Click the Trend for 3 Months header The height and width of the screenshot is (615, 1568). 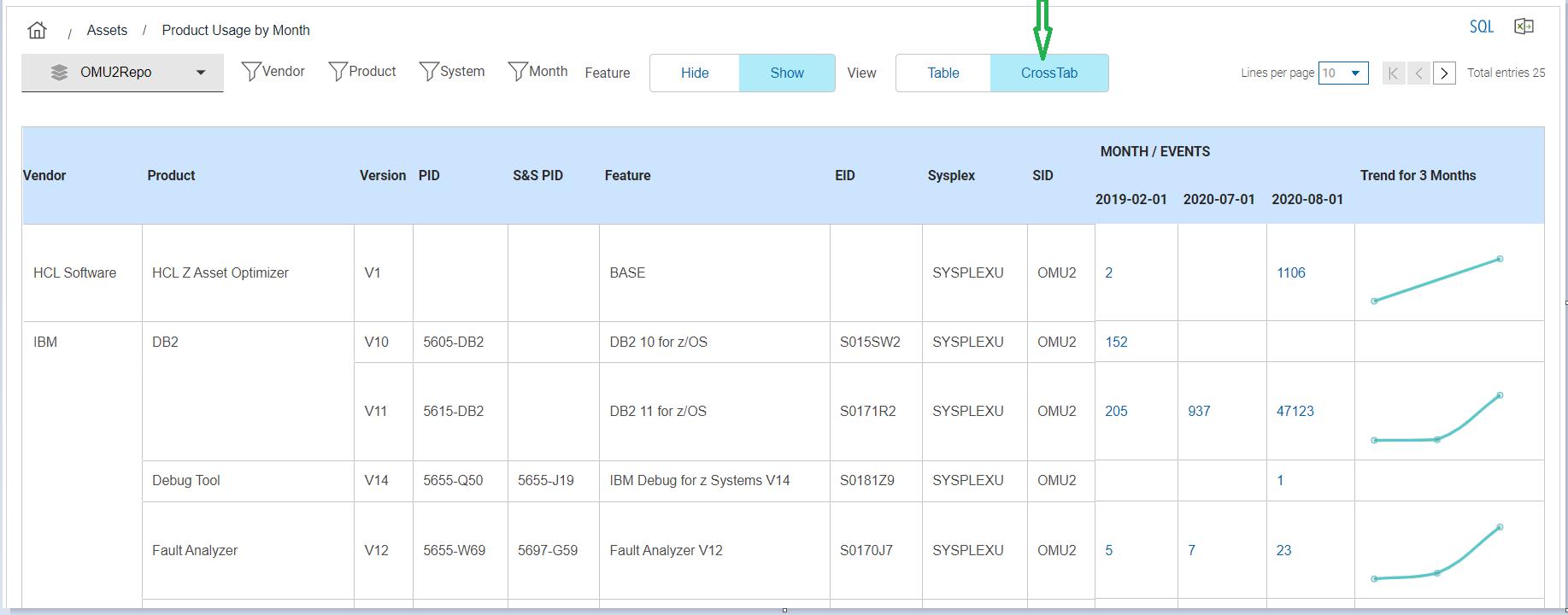coord(1418,176)
